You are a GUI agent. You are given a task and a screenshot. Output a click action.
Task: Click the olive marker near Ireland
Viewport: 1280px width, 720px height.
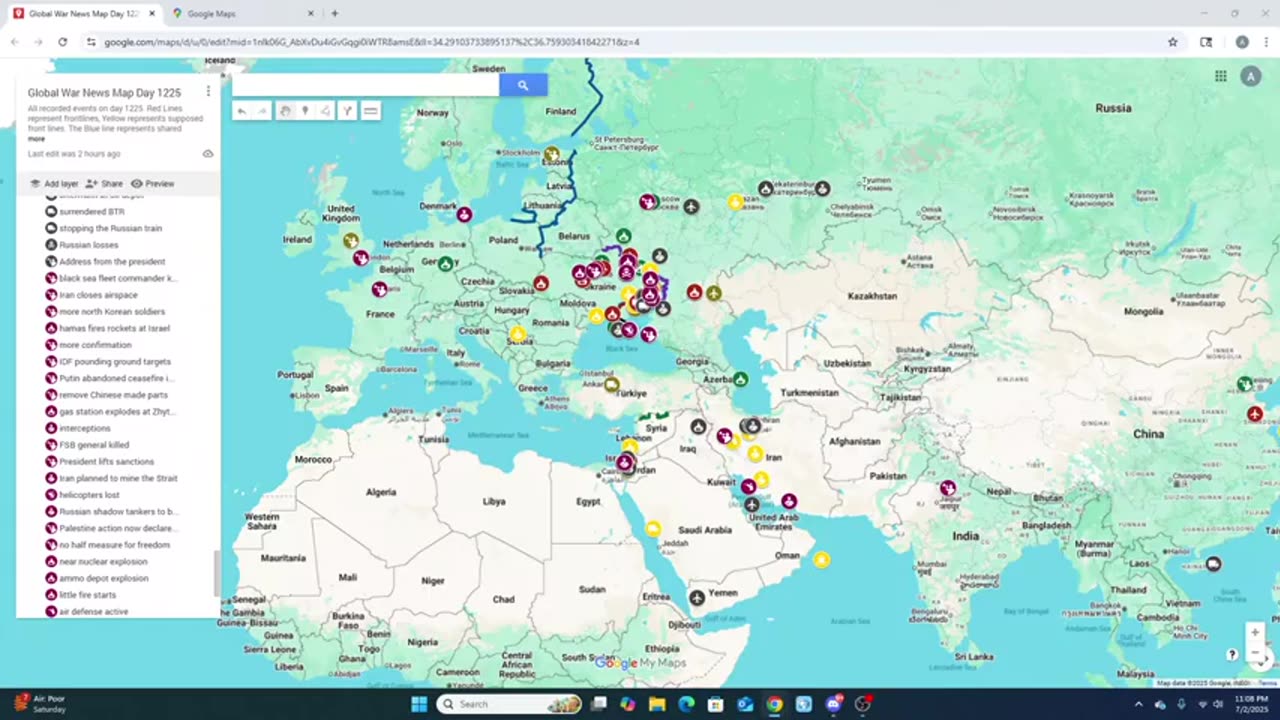coord(350,241)
